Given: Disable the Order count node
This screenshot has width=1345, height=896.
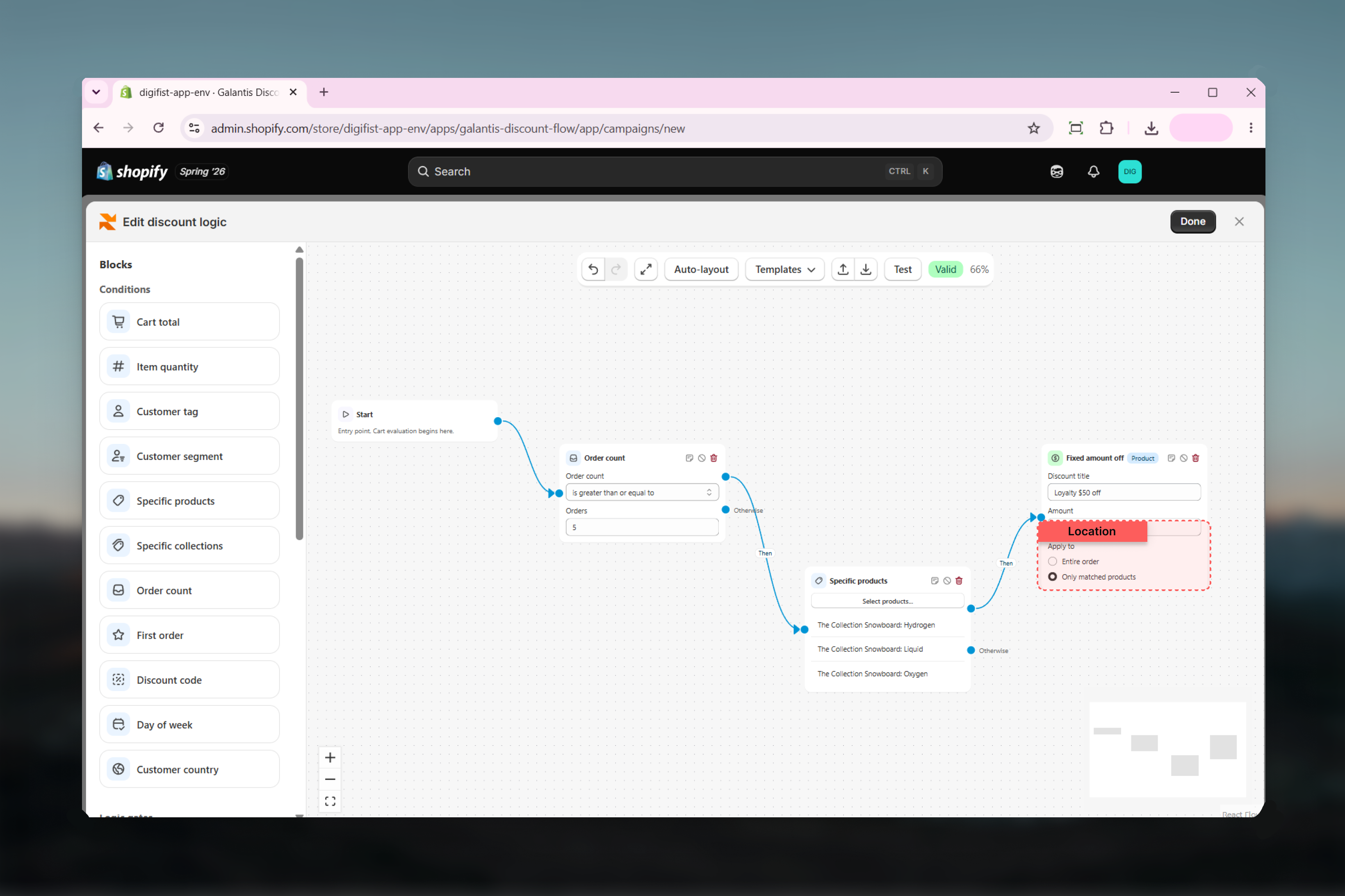Looking at the screenshot, I should [701, 458].
